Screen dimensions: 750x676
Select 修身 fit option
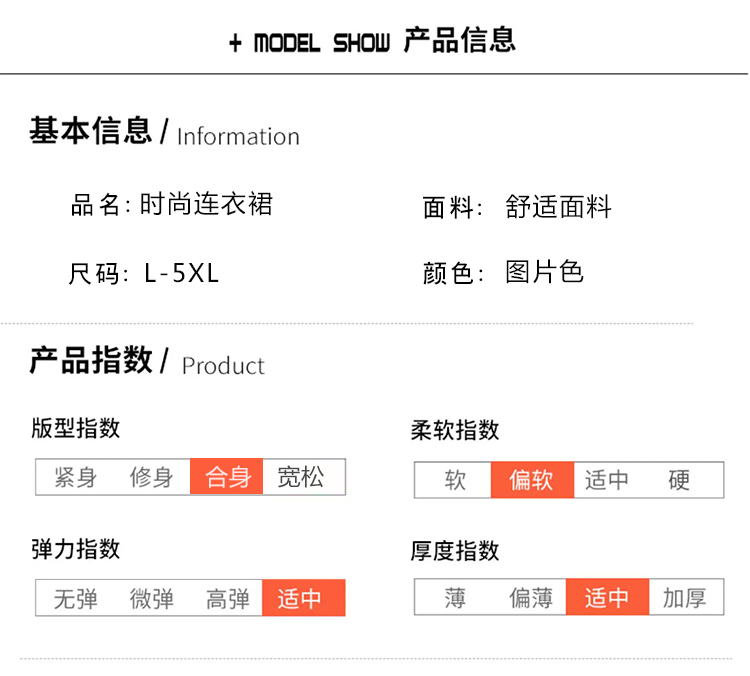151,477
